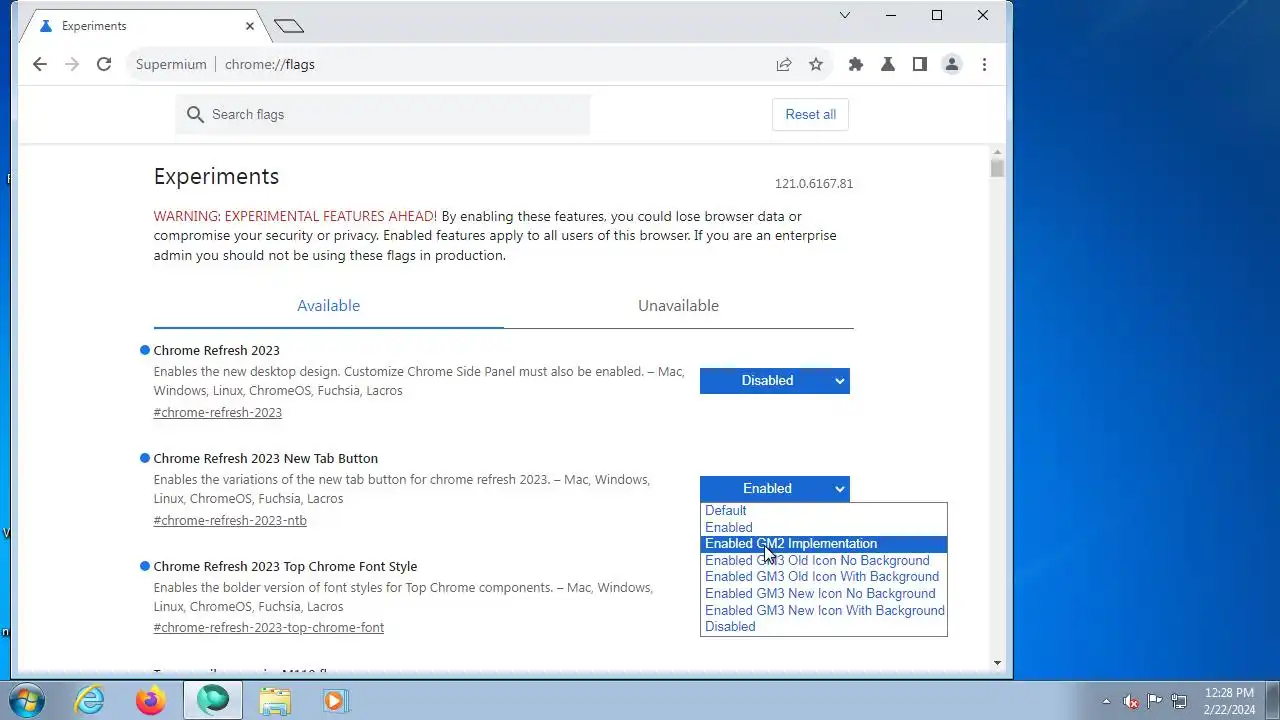
Task: Open the media player taskbar icon
Action: 335,700
